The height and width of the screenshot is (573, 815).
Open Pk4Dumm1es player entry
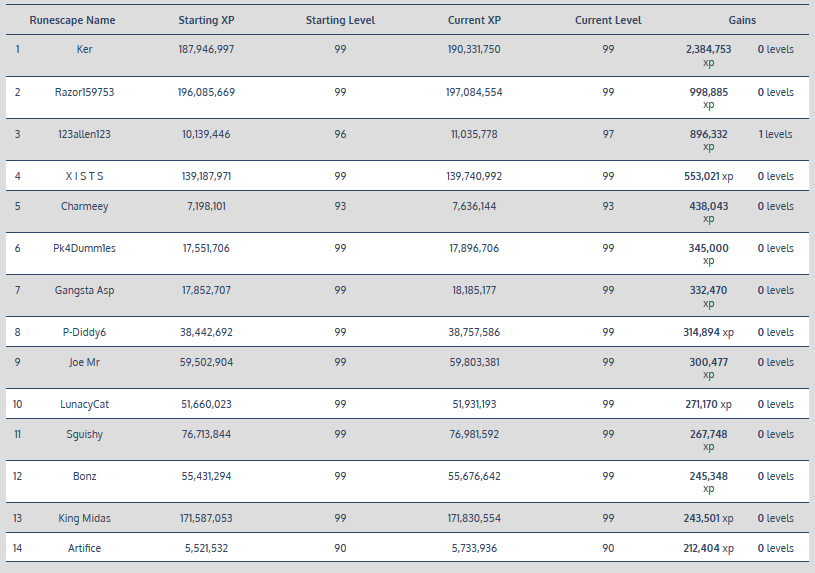click(85, 248)
